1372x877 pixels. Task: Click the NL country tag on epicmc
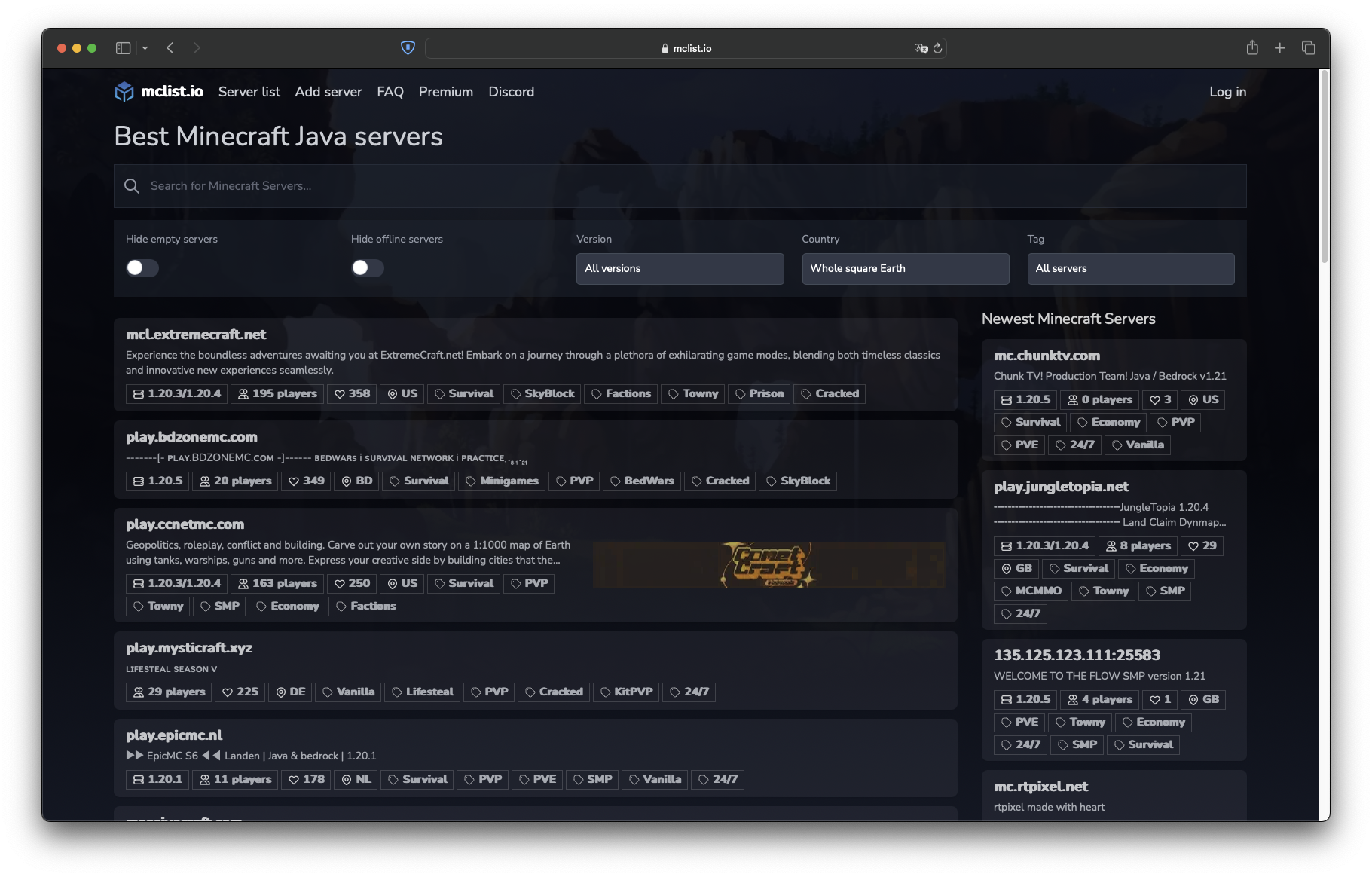(356, 780)
